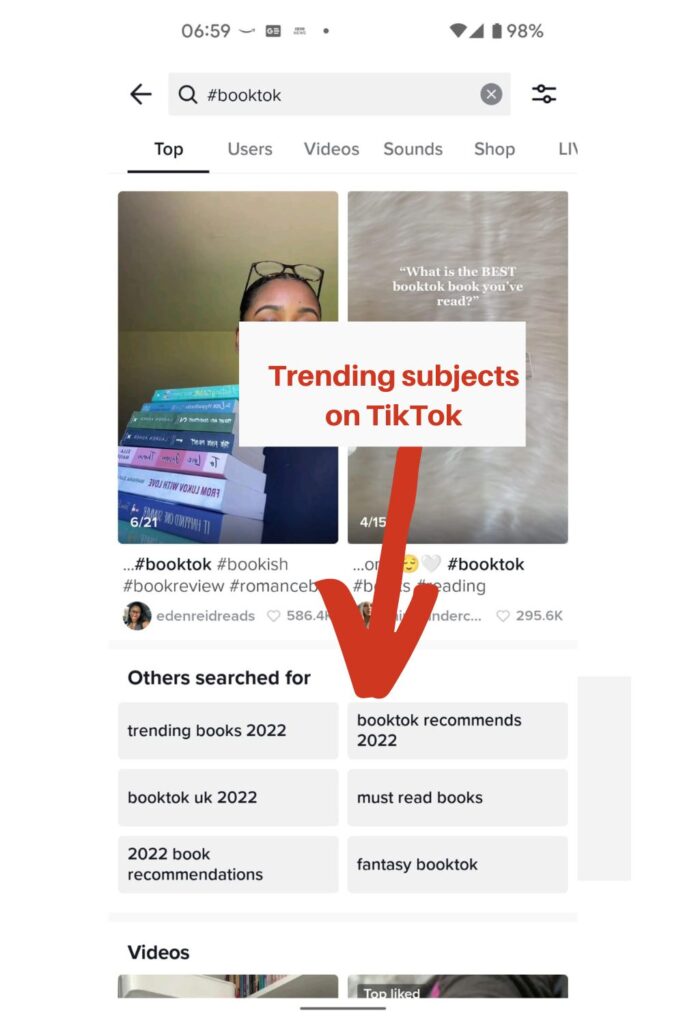Viewport: 683px width, 1024px height.
Task: Like the edenreidreads video heart icon
Action: click(274, 615)
